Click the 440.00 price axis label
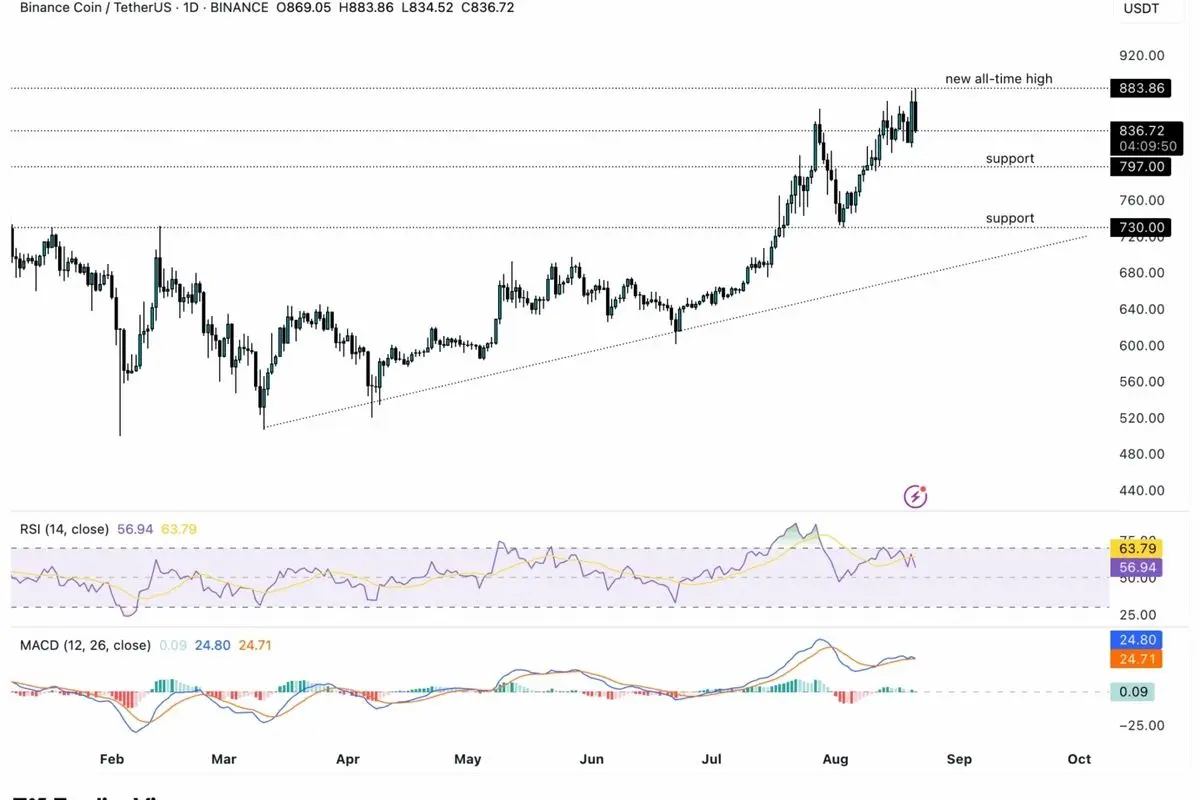1200x800 pixels. (x=1141, y=491)
